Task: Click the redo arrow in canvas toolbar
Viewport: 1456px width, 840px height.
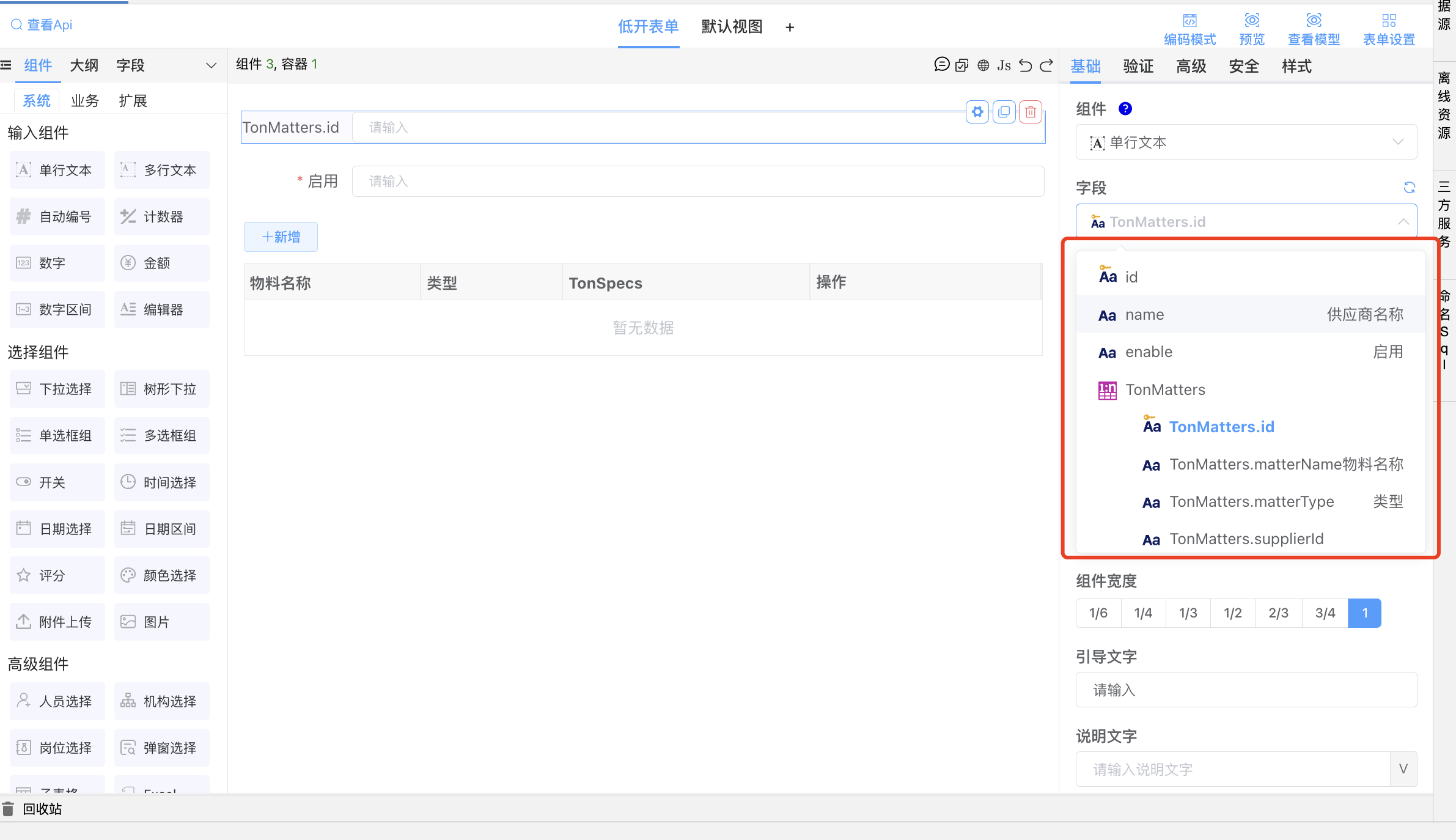Action: pos(1046,65)
